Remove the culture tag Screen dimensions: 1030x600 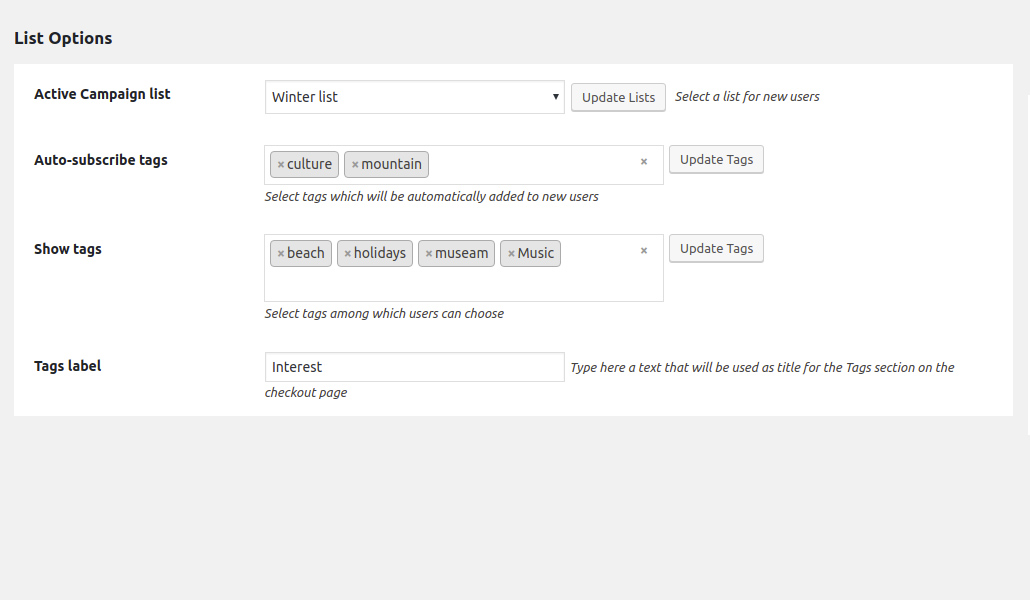[x=281, y=165]
